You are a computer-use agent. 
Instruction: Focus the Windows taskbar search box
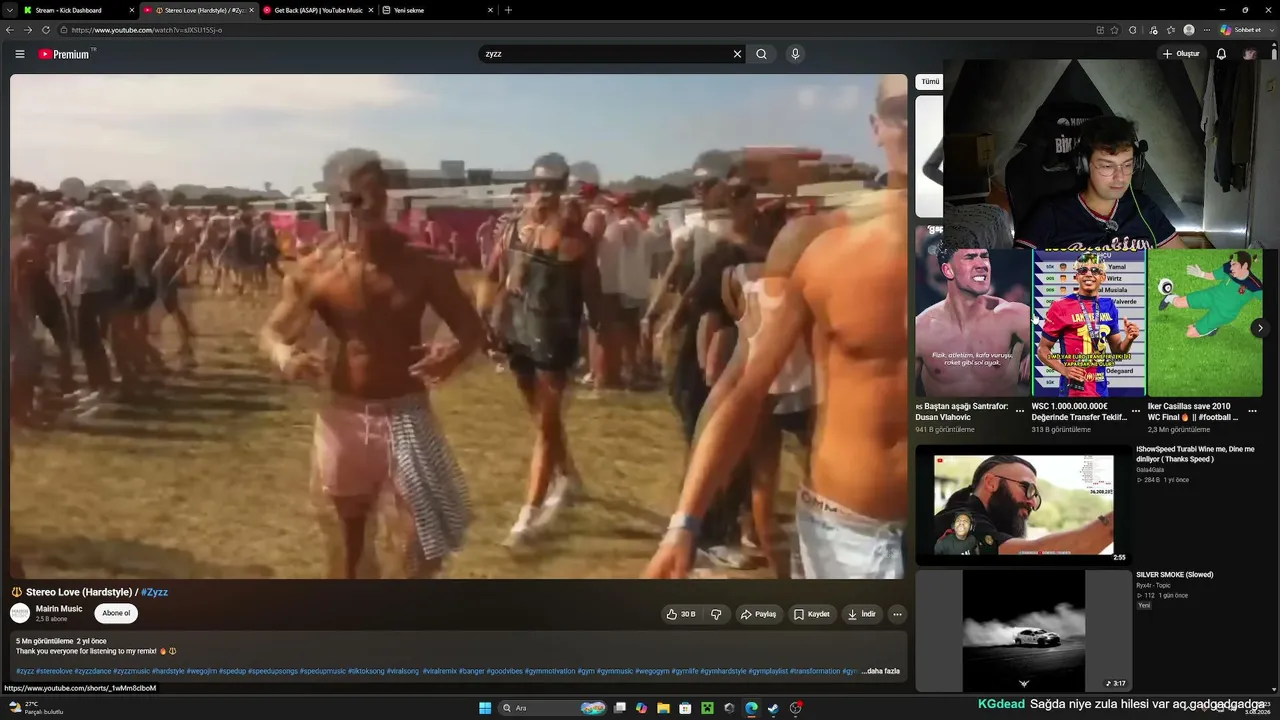(x=553, y=708)
